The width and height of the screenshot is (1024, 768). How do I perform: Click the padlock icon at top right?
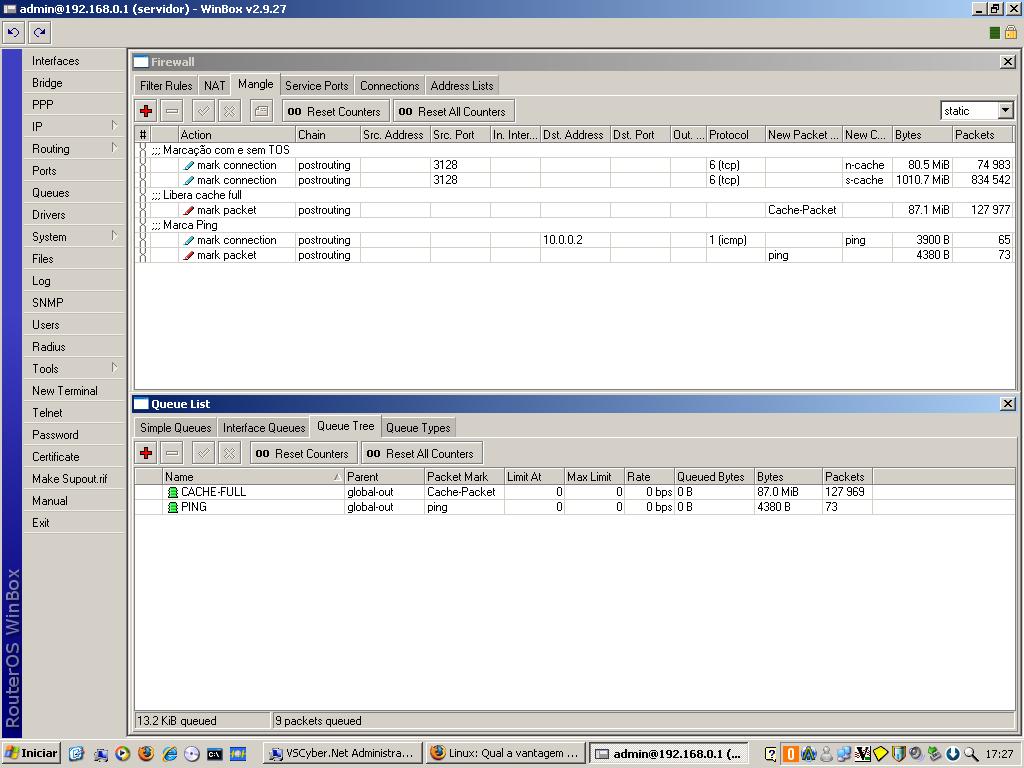(x=1010, y=32)
